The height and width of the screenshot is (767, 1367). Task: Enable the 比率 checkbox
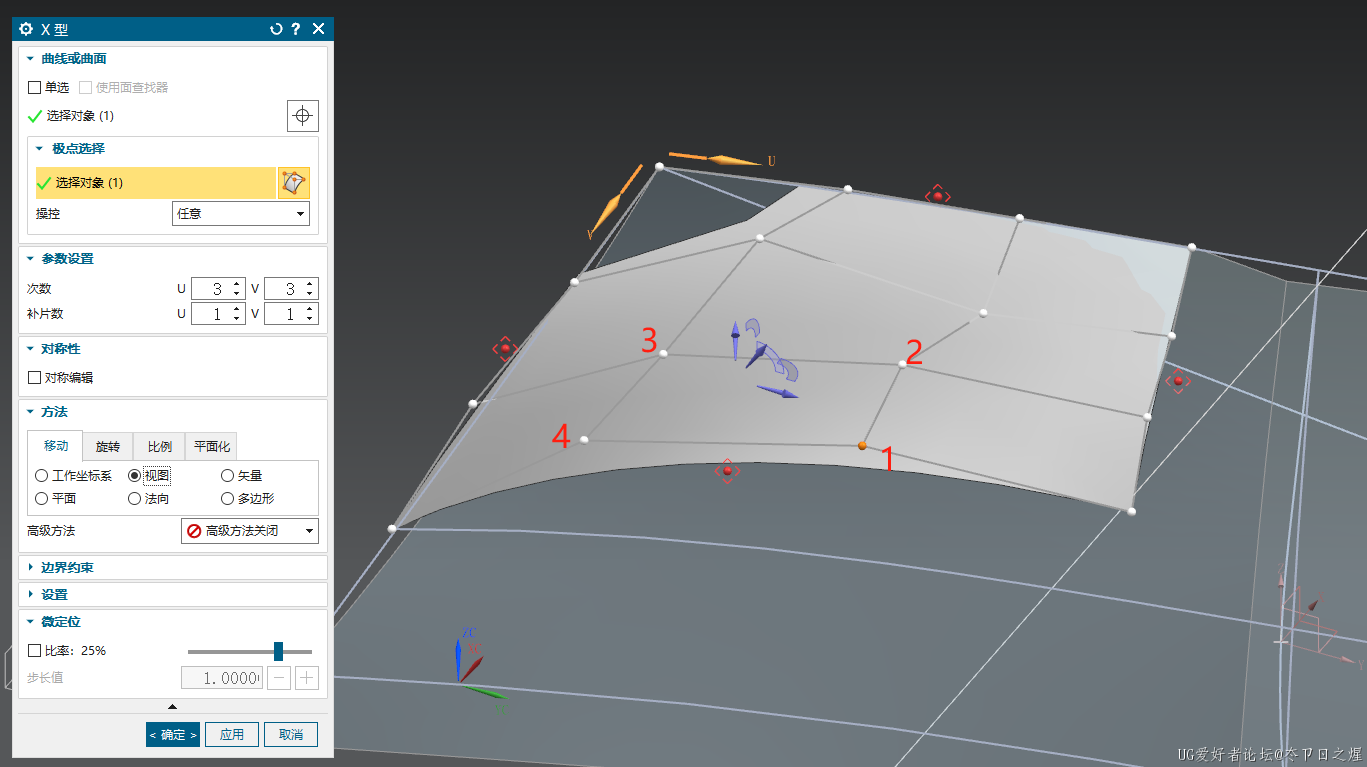35,651
